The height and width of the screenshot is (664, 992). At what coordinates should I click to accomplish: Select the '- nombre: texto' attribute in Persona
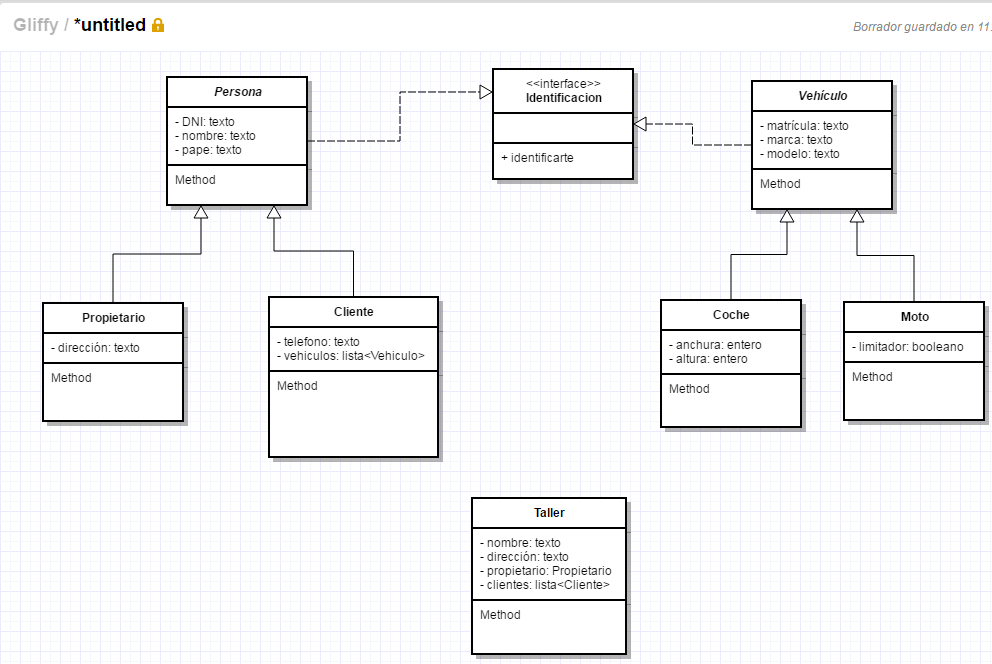(215, 135)
